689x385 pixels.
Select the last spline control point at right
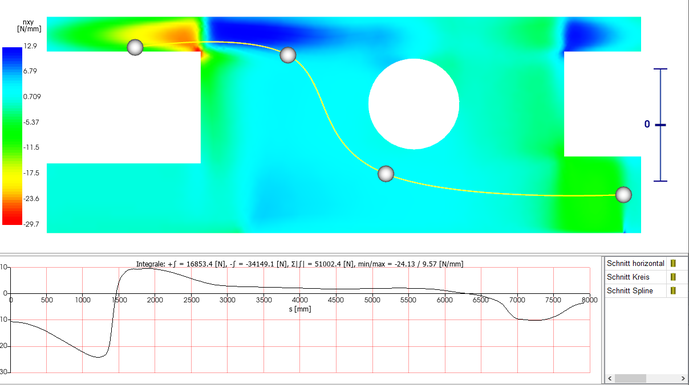[624, 195]
